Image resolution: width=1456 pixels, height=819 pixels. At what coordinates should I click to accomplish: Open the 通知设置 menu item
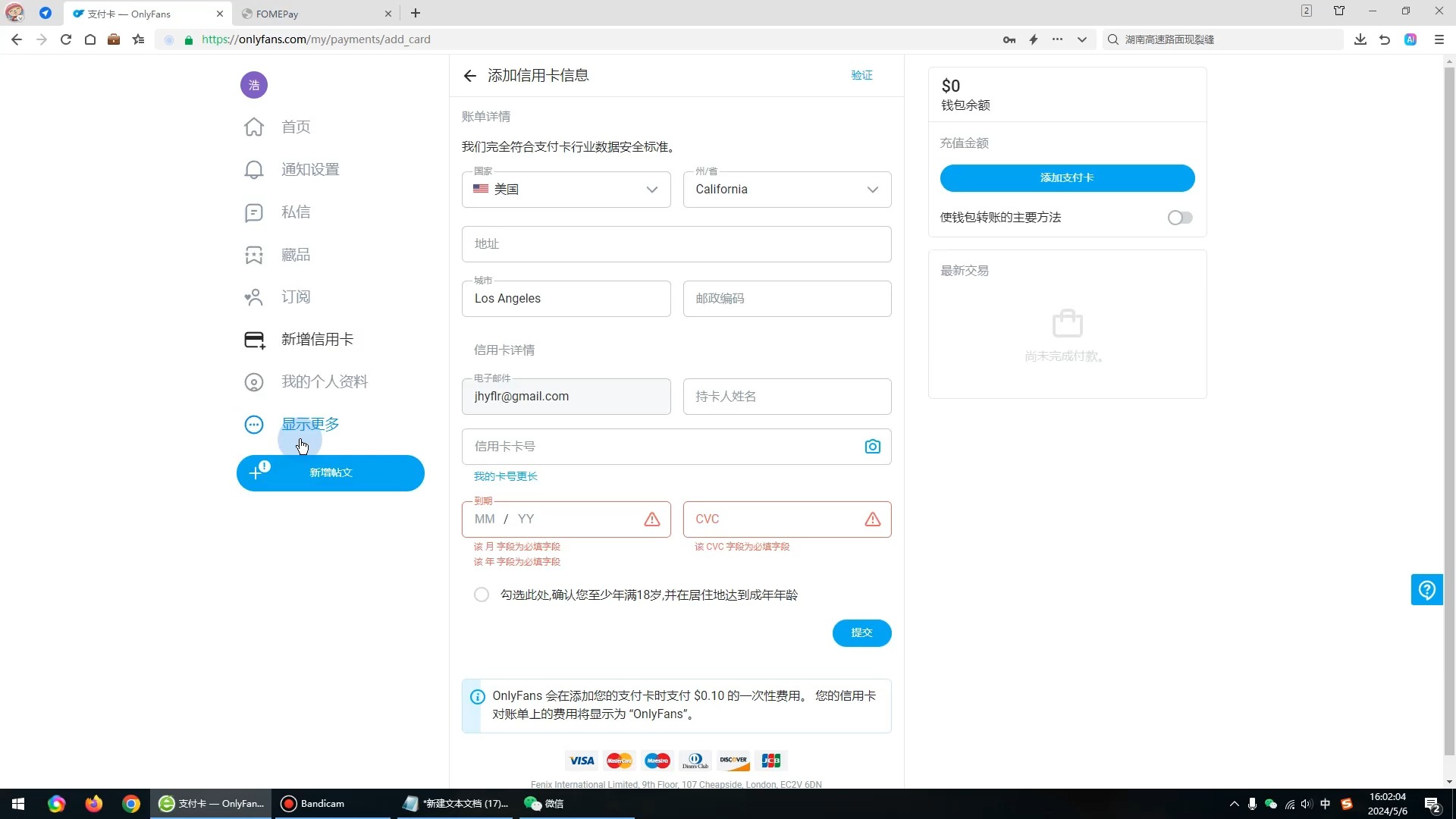(310, 170)
